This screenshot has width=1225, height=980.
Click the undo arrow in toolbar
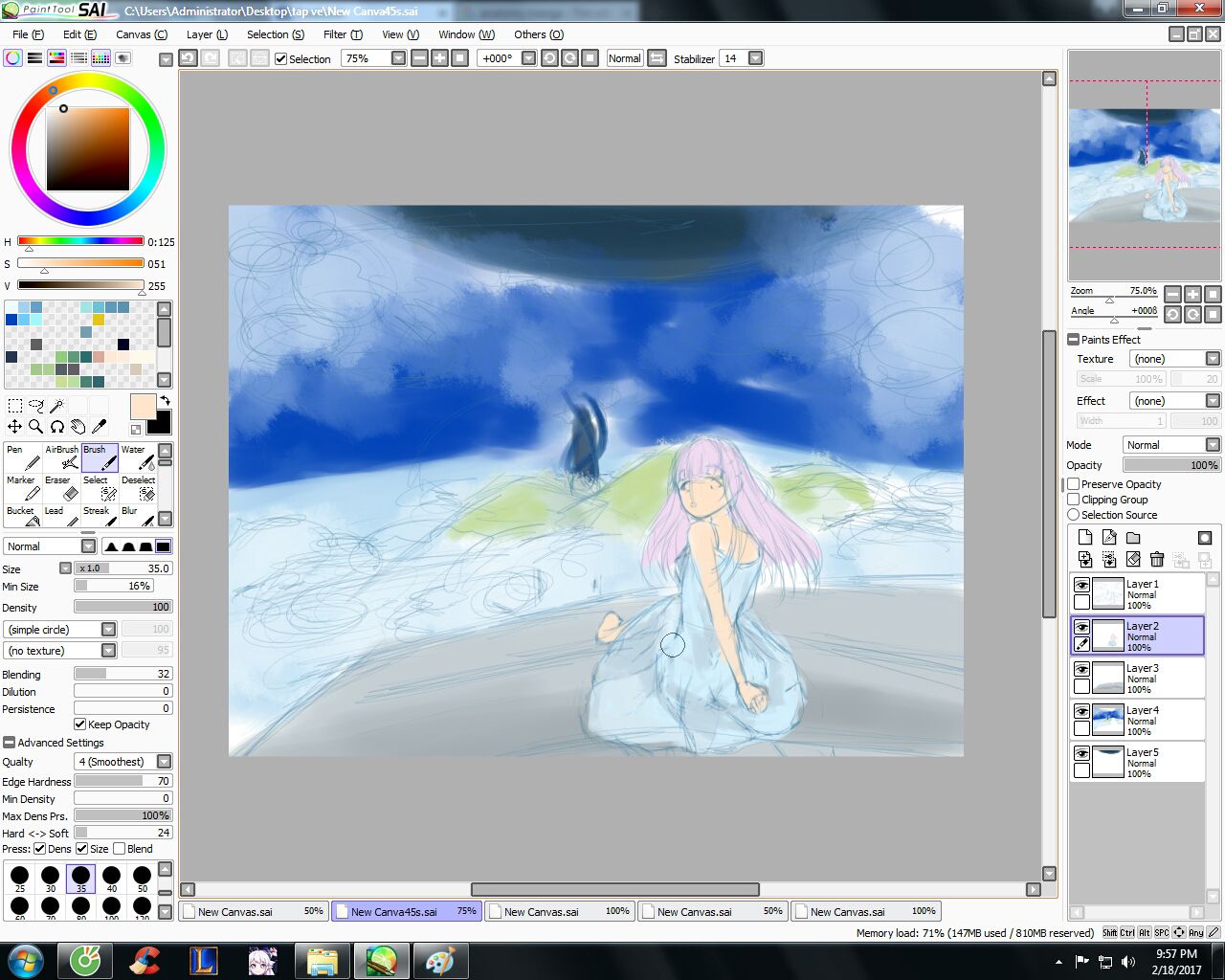coord(189,58)
